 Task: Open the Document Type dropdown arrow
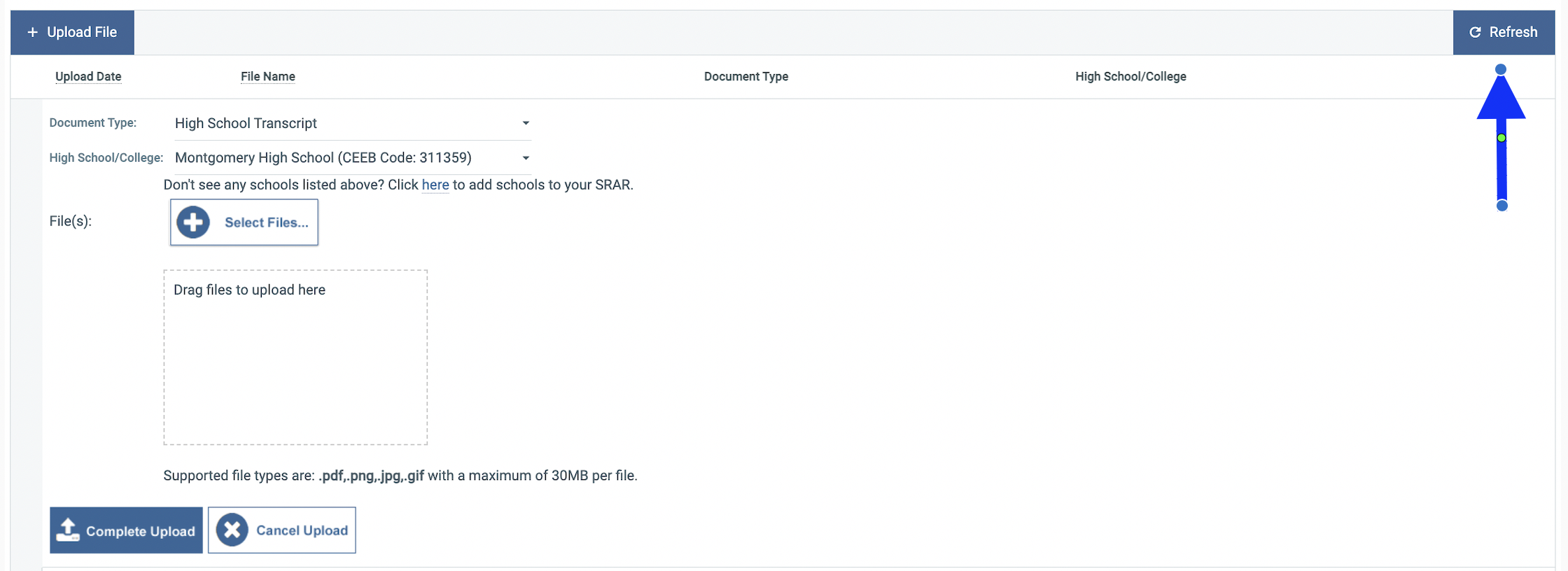click(526, 123)
